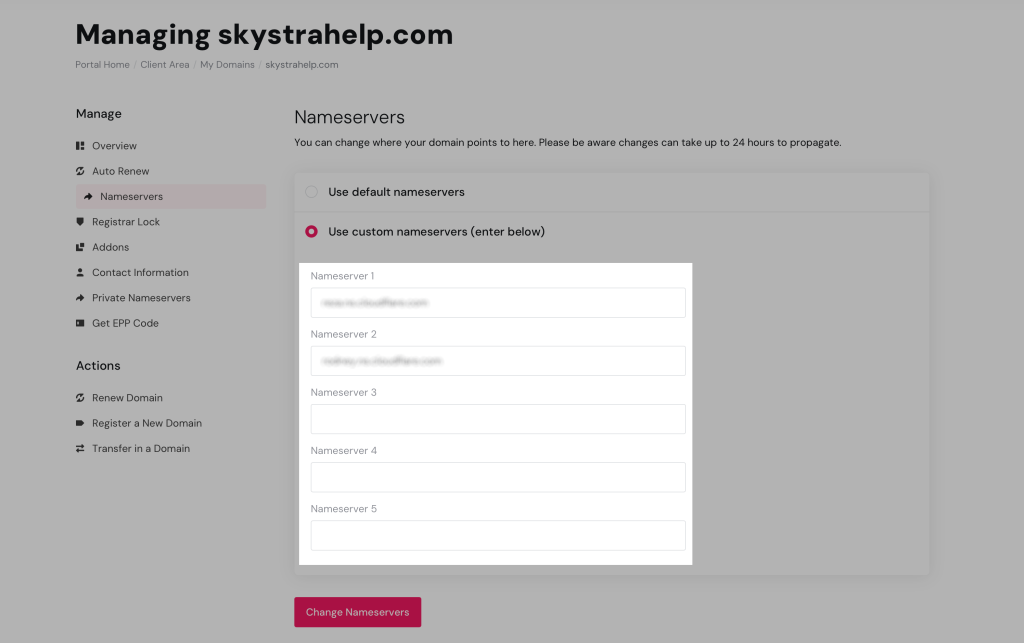The image size is (1024, 643).
Task: Open the Client Area breadcrumb link
Action: 164,65
